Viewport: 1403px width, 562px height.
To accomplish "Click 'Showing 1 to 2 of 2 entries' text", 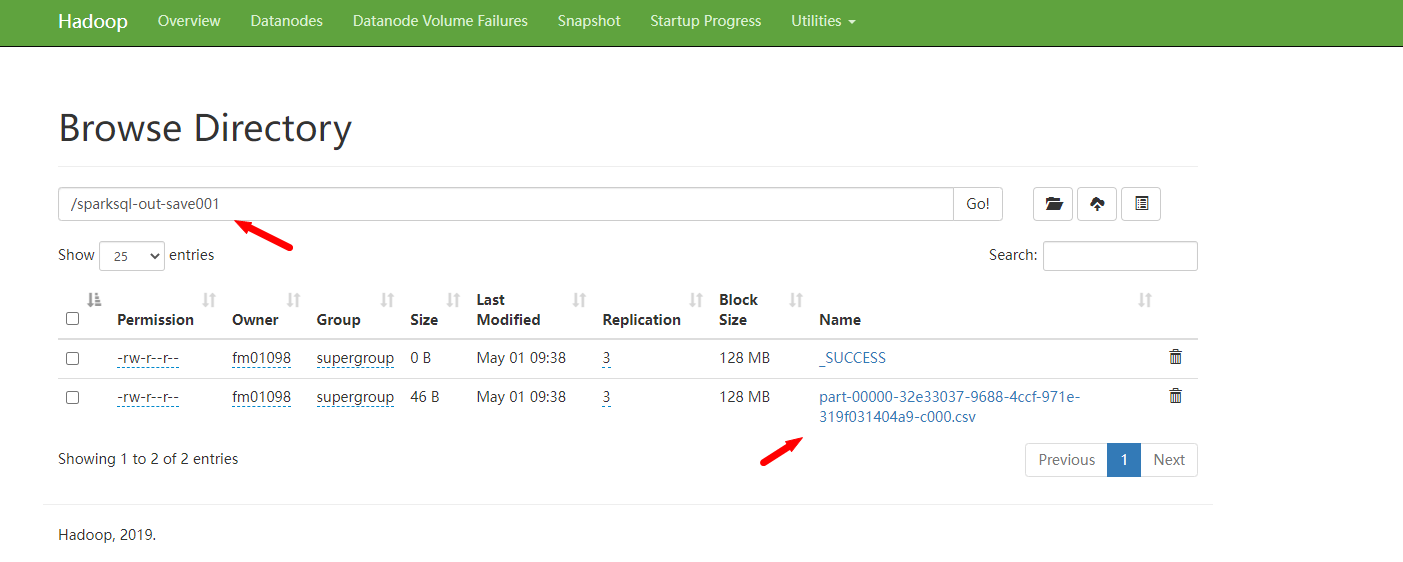I will point(148,459).
